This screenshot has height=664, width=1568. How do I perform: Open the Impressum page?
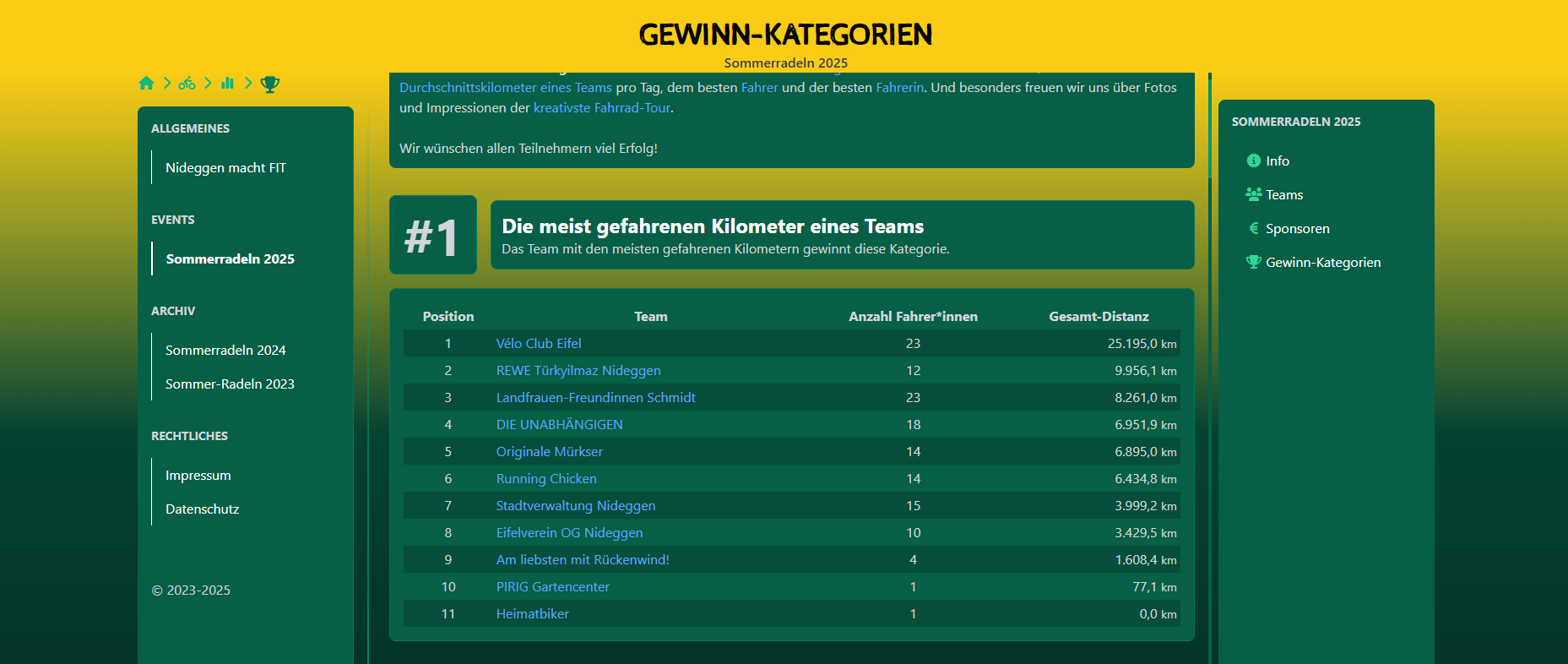(x=198, y=475)
